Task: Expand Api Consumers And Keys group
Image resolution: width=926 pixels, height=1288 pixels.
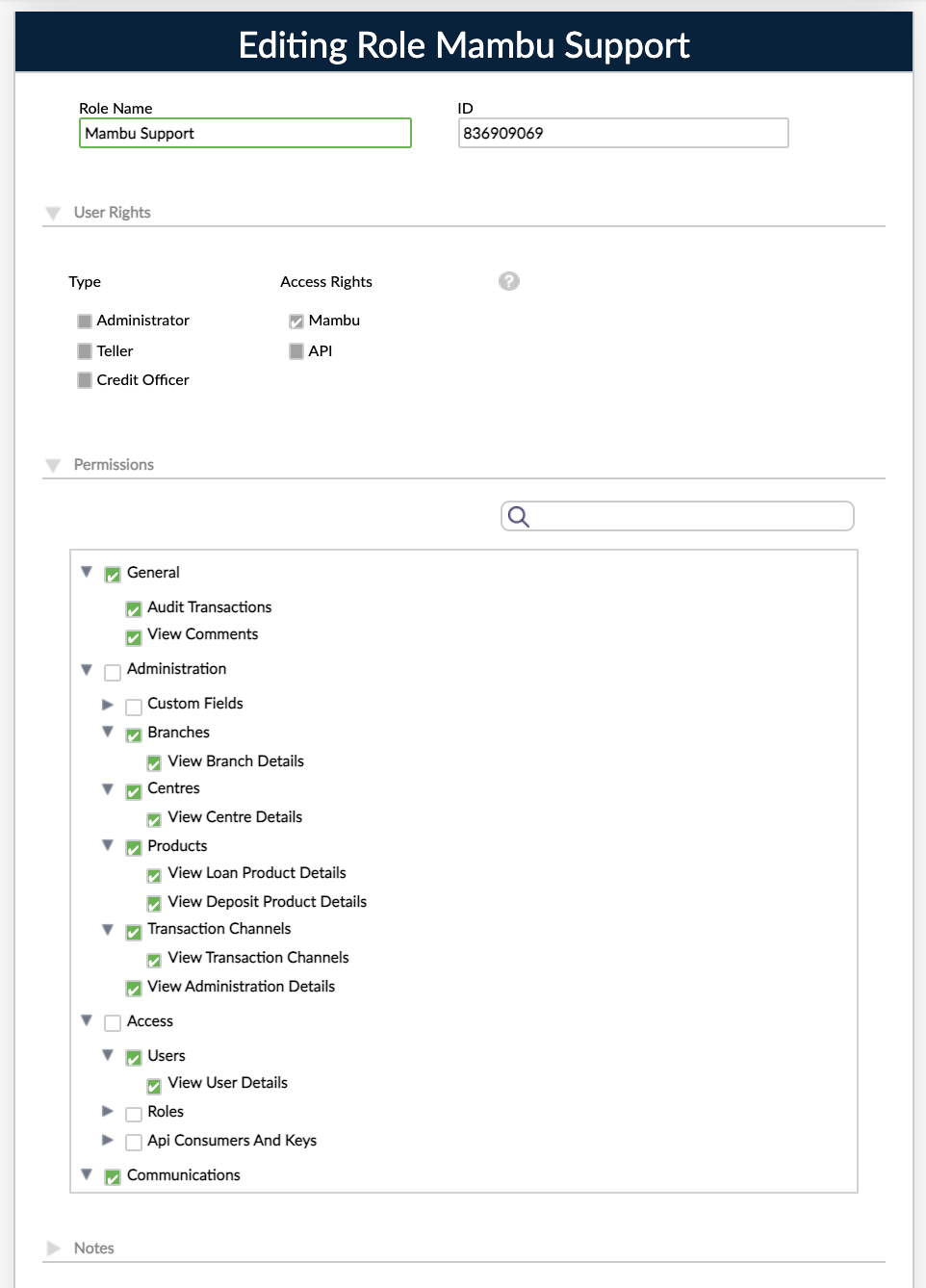Action: [x=108, y=1141]
